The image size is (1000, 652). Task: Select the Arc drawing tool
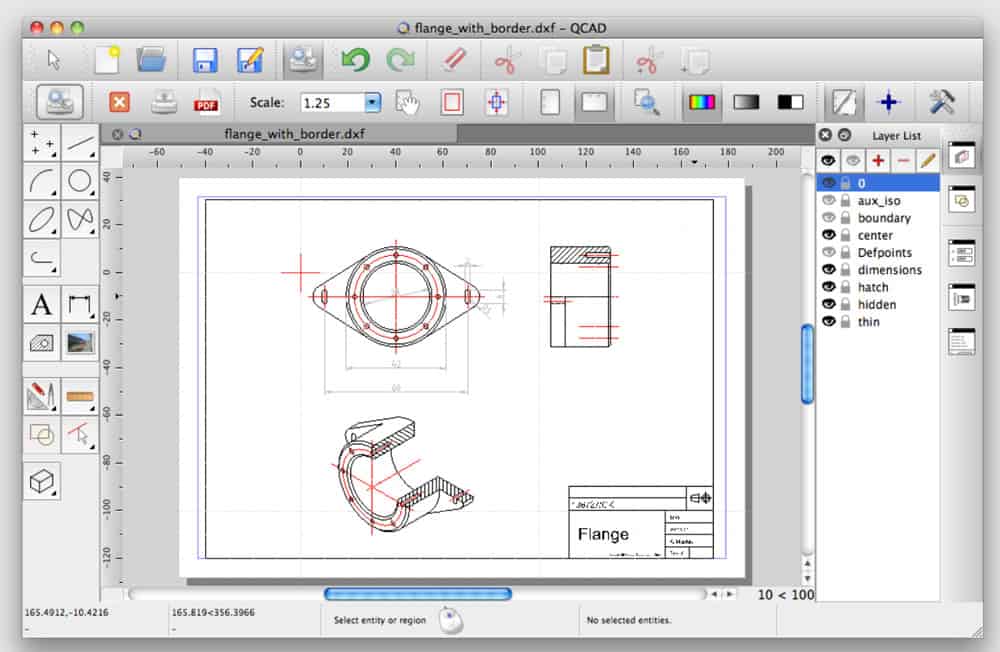coord(41,181)
